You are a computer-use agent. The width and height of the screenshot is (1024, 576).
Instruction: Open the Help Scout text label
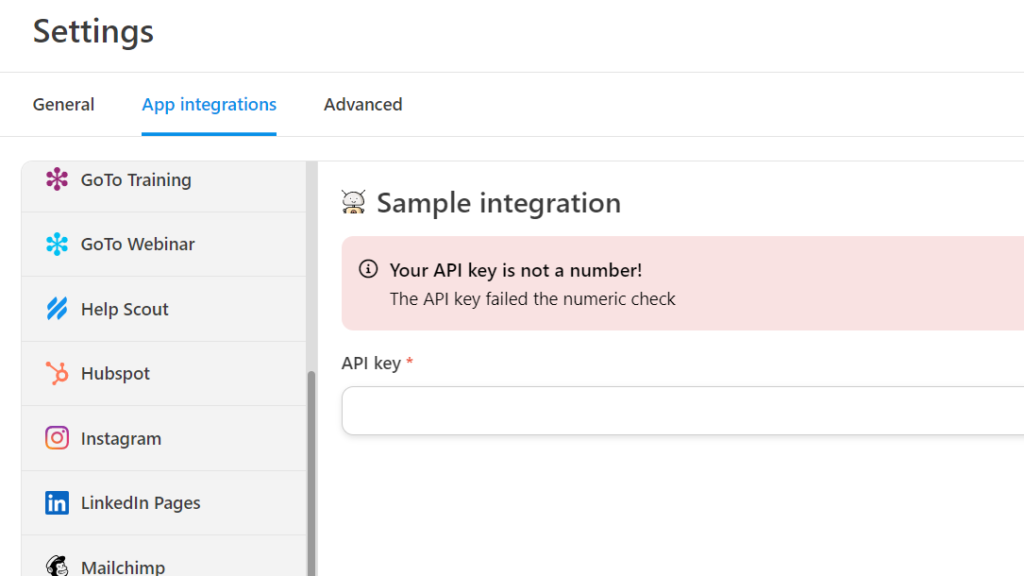pyautogui.click(x=124, y=310)
